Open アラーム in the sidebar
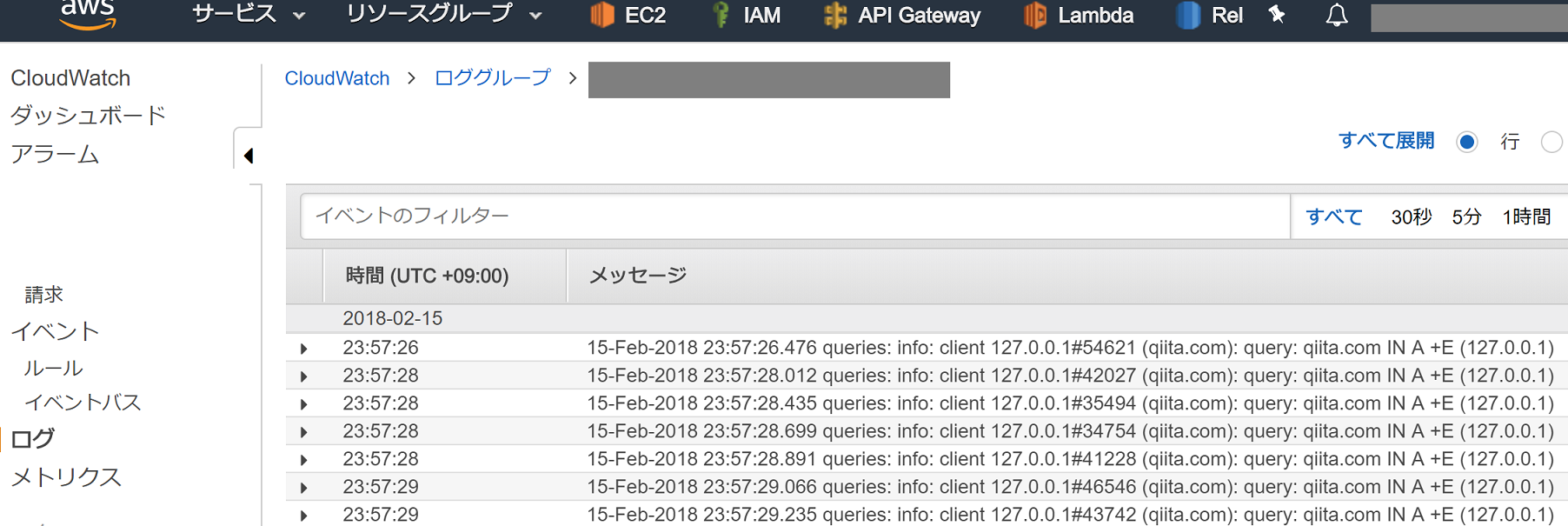 click(x=55, y=154)
